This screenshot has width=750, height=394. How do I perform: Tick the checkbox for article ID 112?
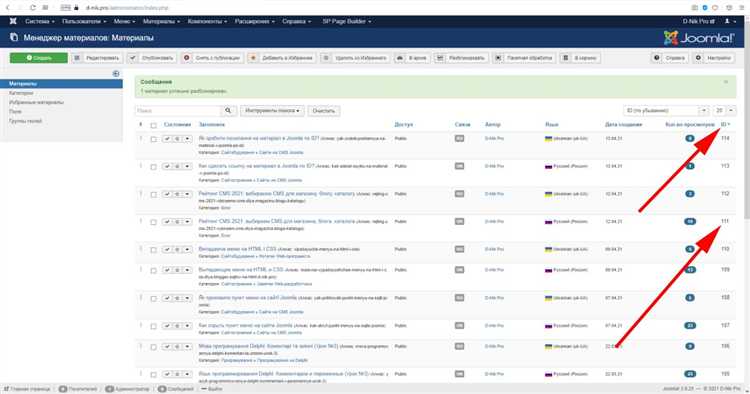point(153,195)
